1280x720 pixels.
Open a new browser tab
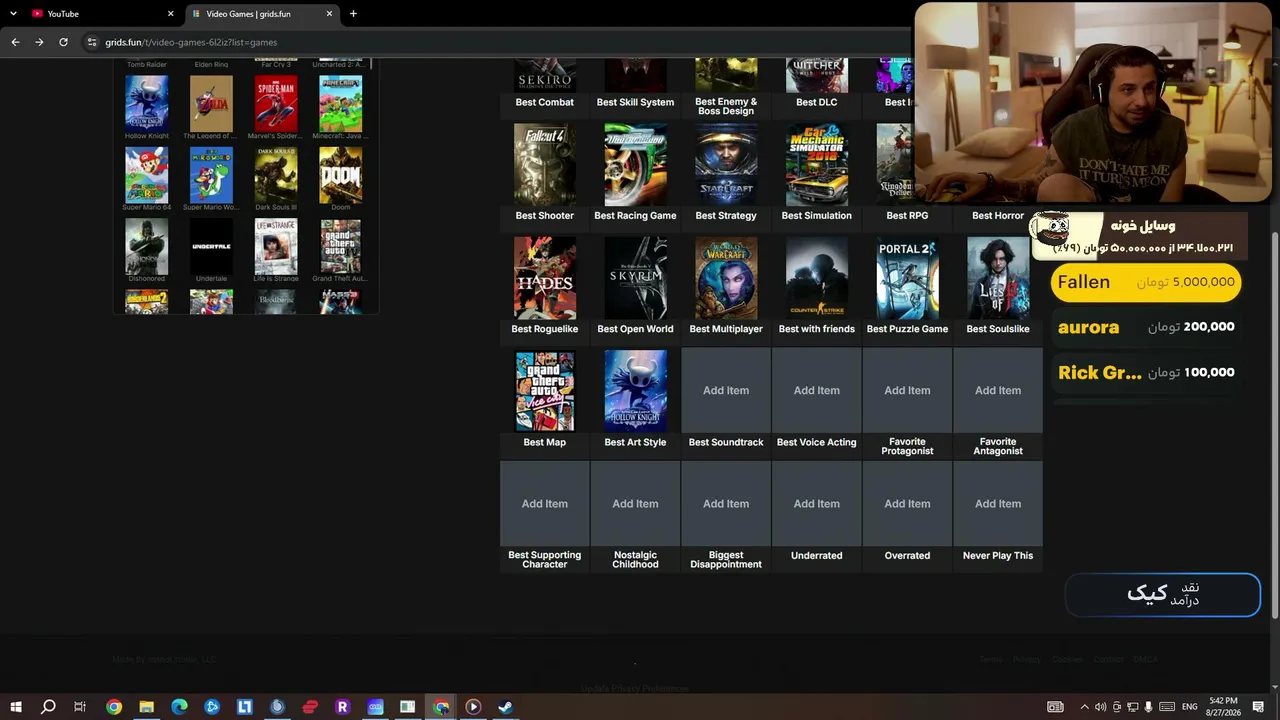353,14
